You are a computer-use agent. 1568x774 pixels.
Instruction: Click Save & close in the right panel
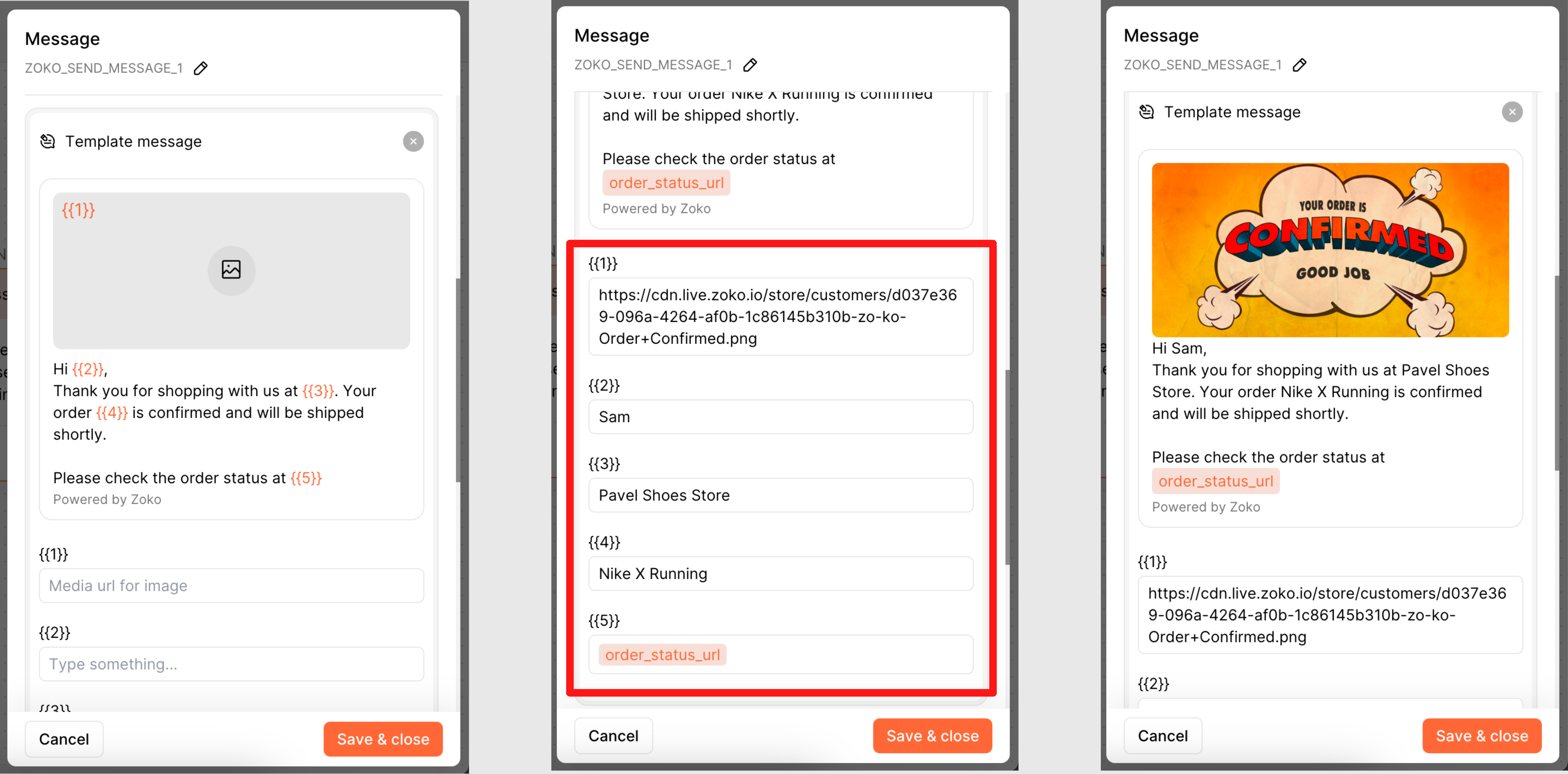click(x=1482, y=736)
